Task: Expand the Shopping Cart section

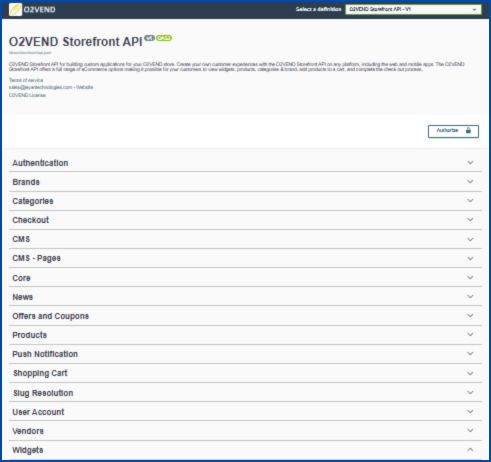Action: (245, 373)
